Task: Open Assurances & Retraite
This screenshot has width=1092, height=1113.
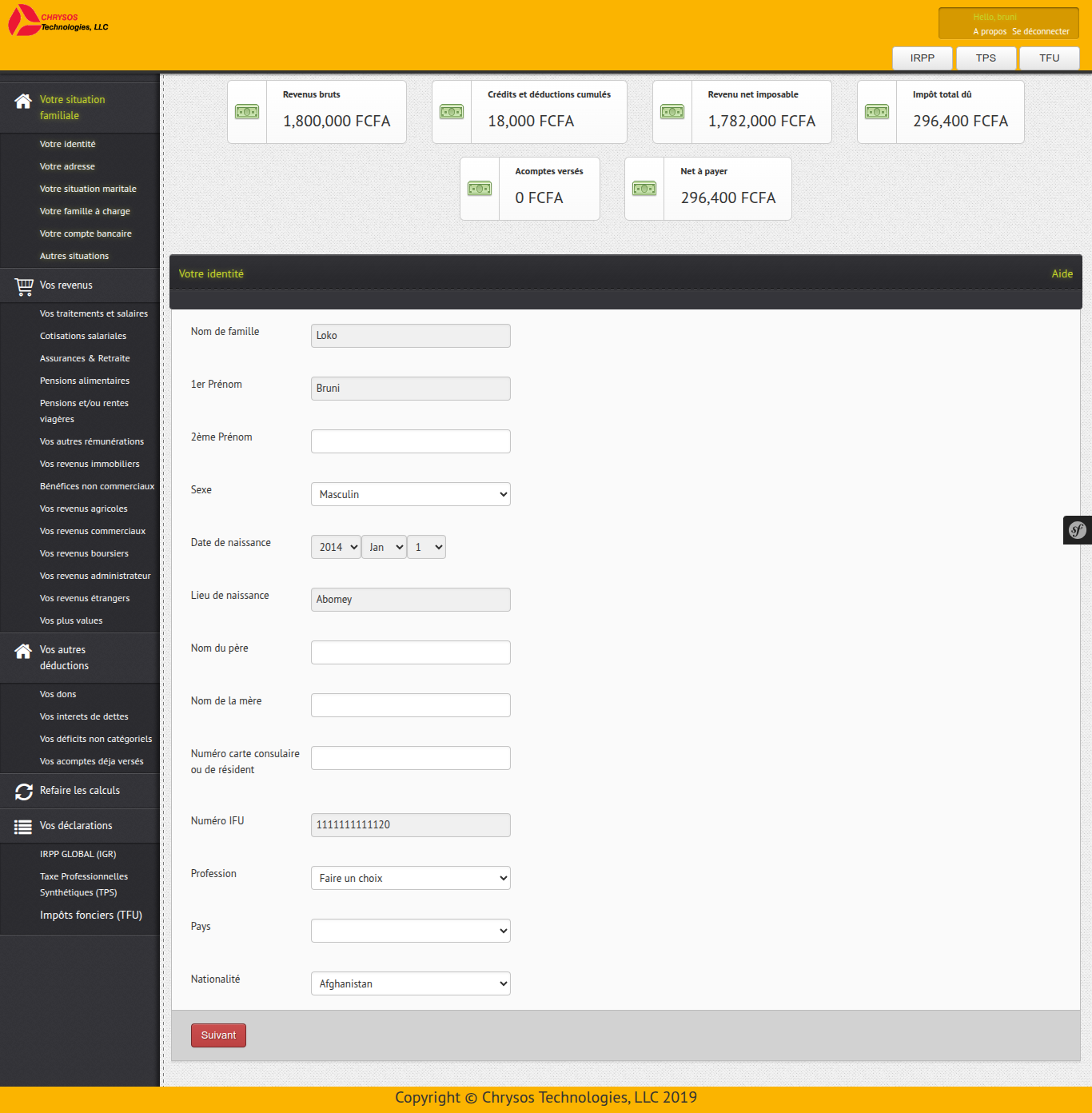Action: 85,358
